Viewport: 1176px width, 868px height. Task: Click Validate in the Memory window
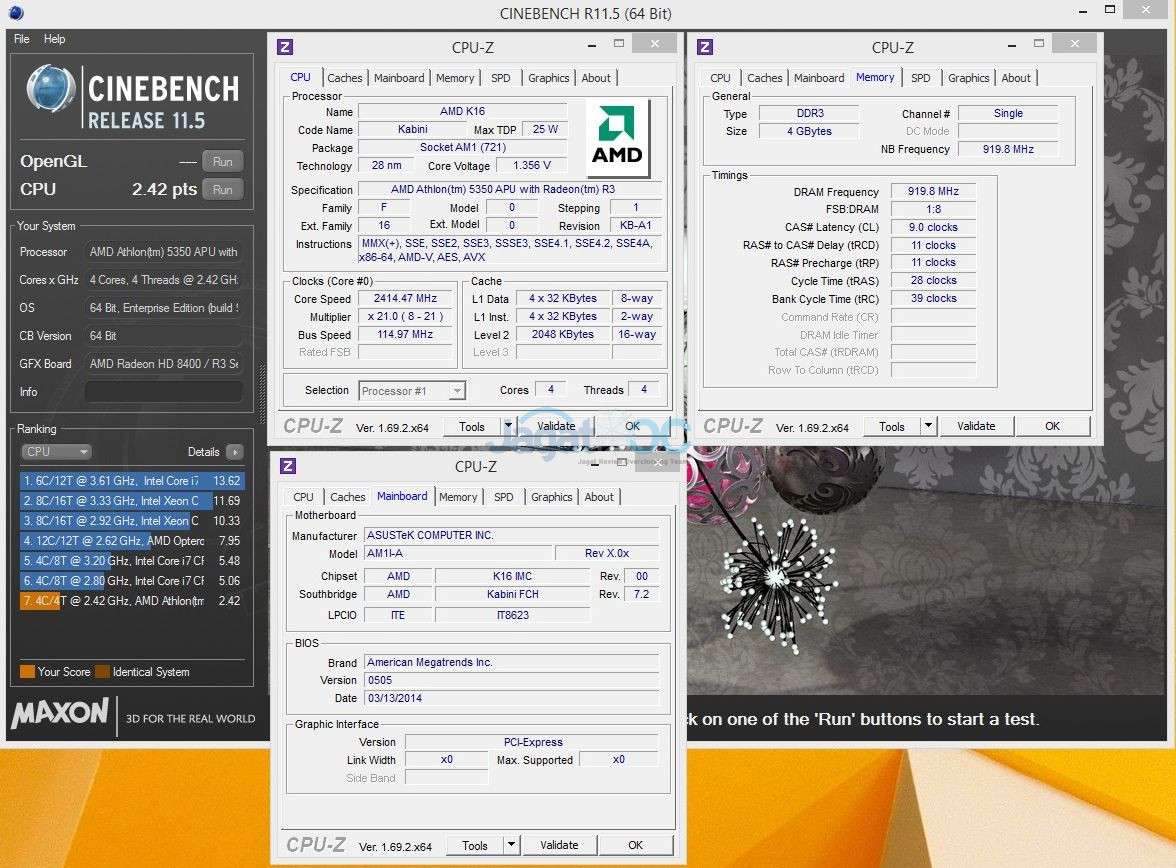click(x=975, y=426)
